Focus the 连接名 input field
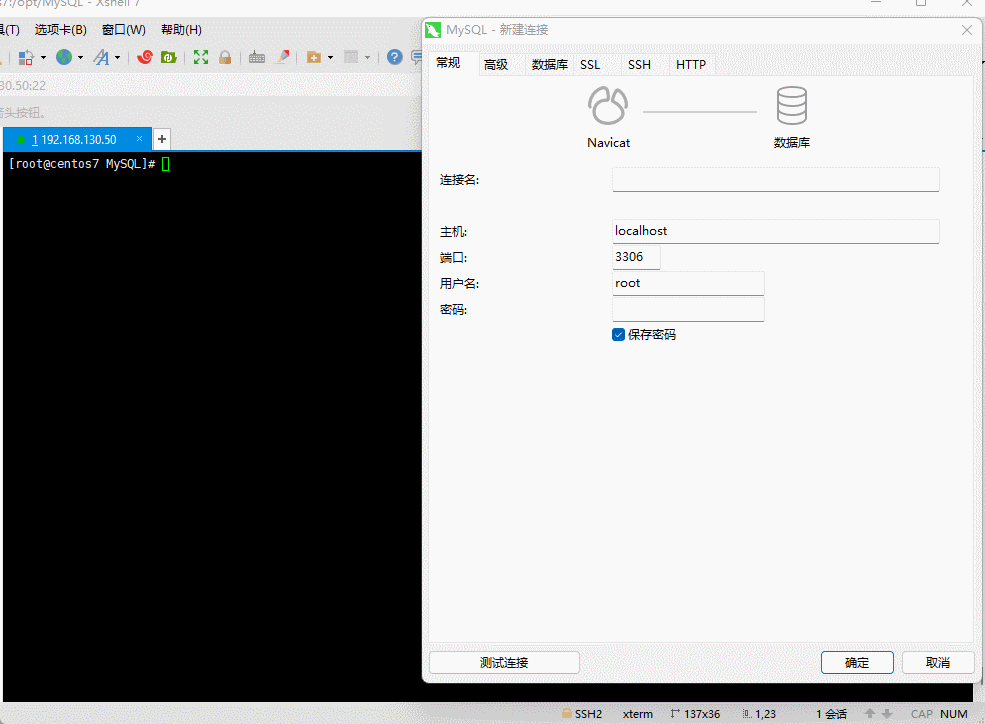Viewport: 985px width, 724px height. click(776, 180)
